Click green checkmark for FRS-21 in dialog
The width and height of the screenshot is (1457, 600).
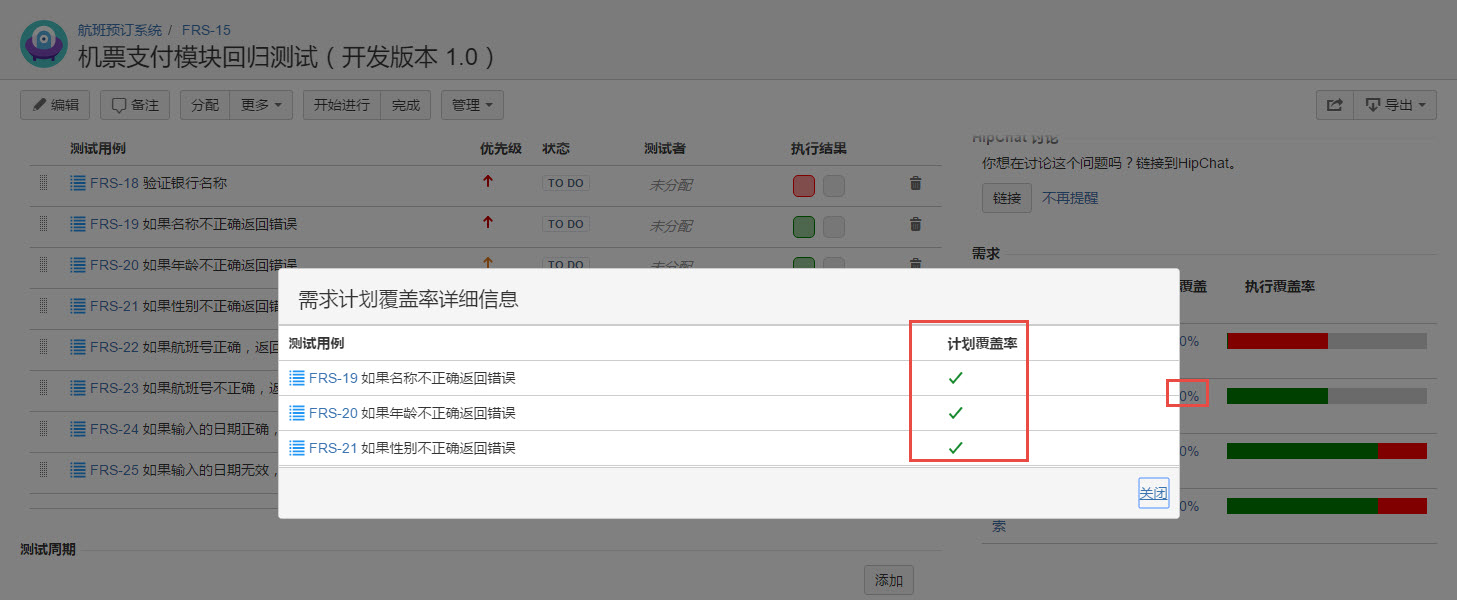[x=955, y=448]
